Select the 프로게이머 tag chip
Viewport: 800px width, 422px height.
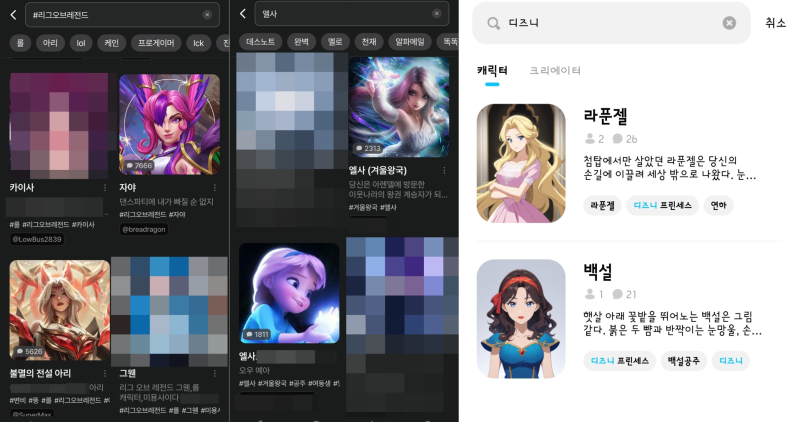click(x=156, y=43)
